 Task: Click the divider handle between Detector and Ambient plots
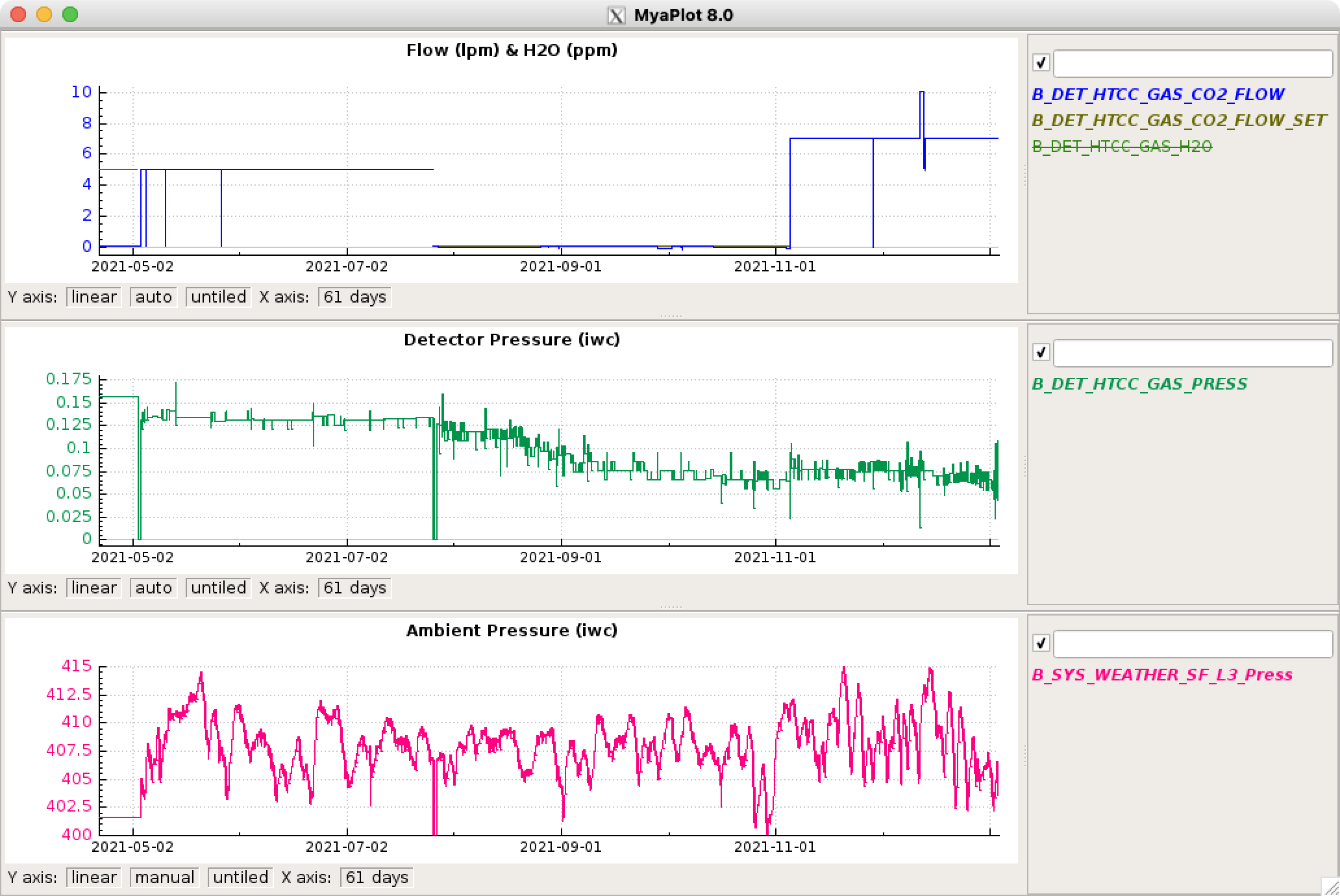tap(671, 608)
